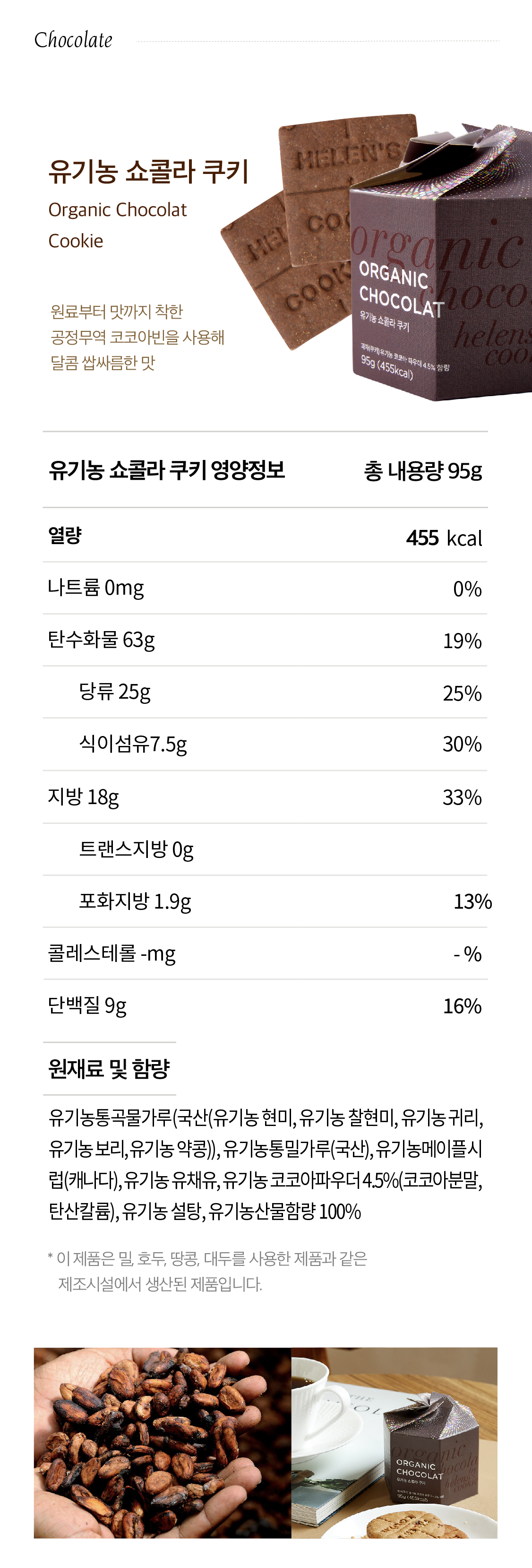Select the 영양정보 table heading
This screenshot has height=1568, width=532.
(x=167, y=470)
